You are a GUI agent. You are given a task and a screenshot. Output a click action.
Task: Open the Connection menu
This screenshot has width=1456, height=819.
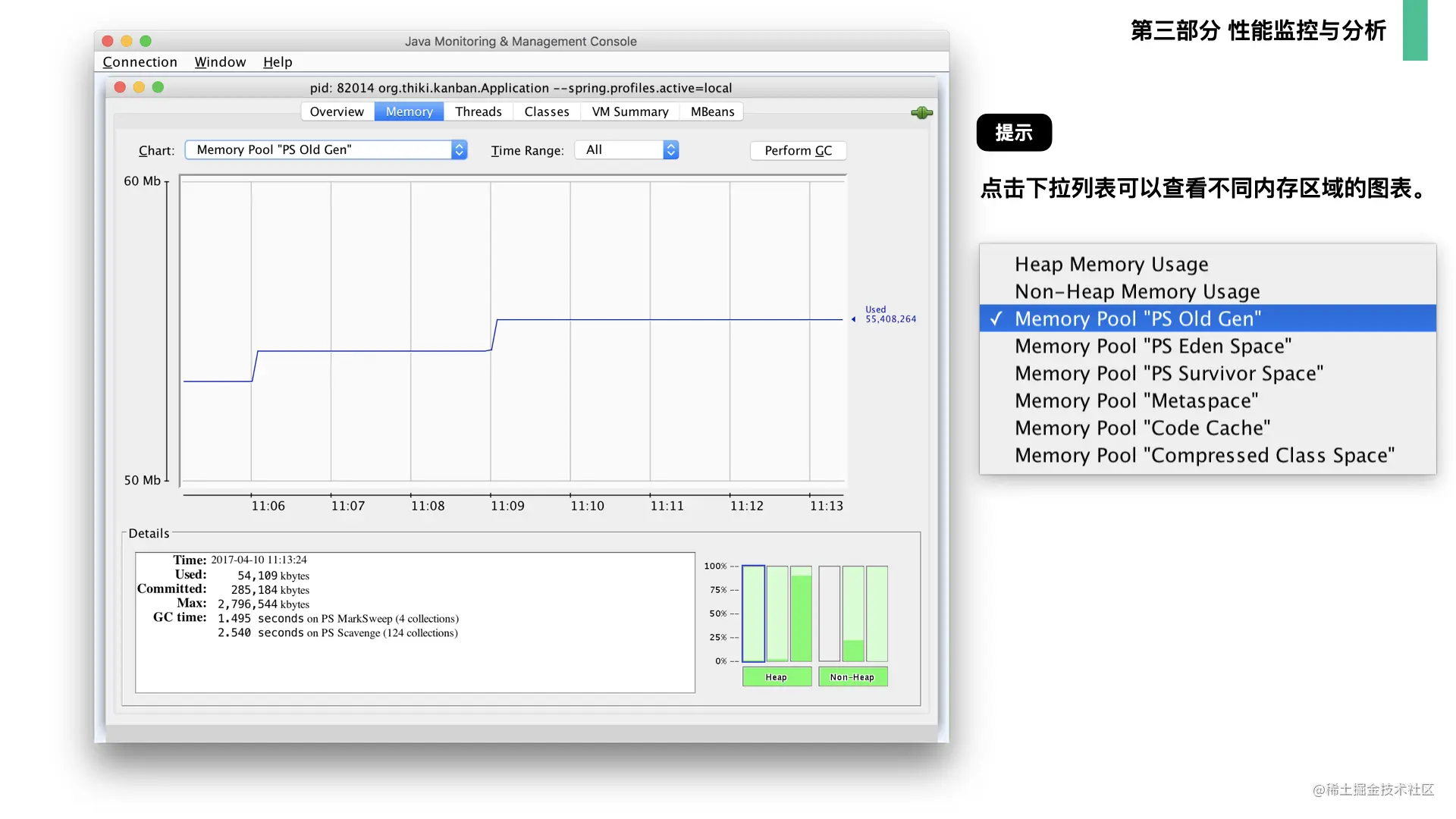[140, 62]
